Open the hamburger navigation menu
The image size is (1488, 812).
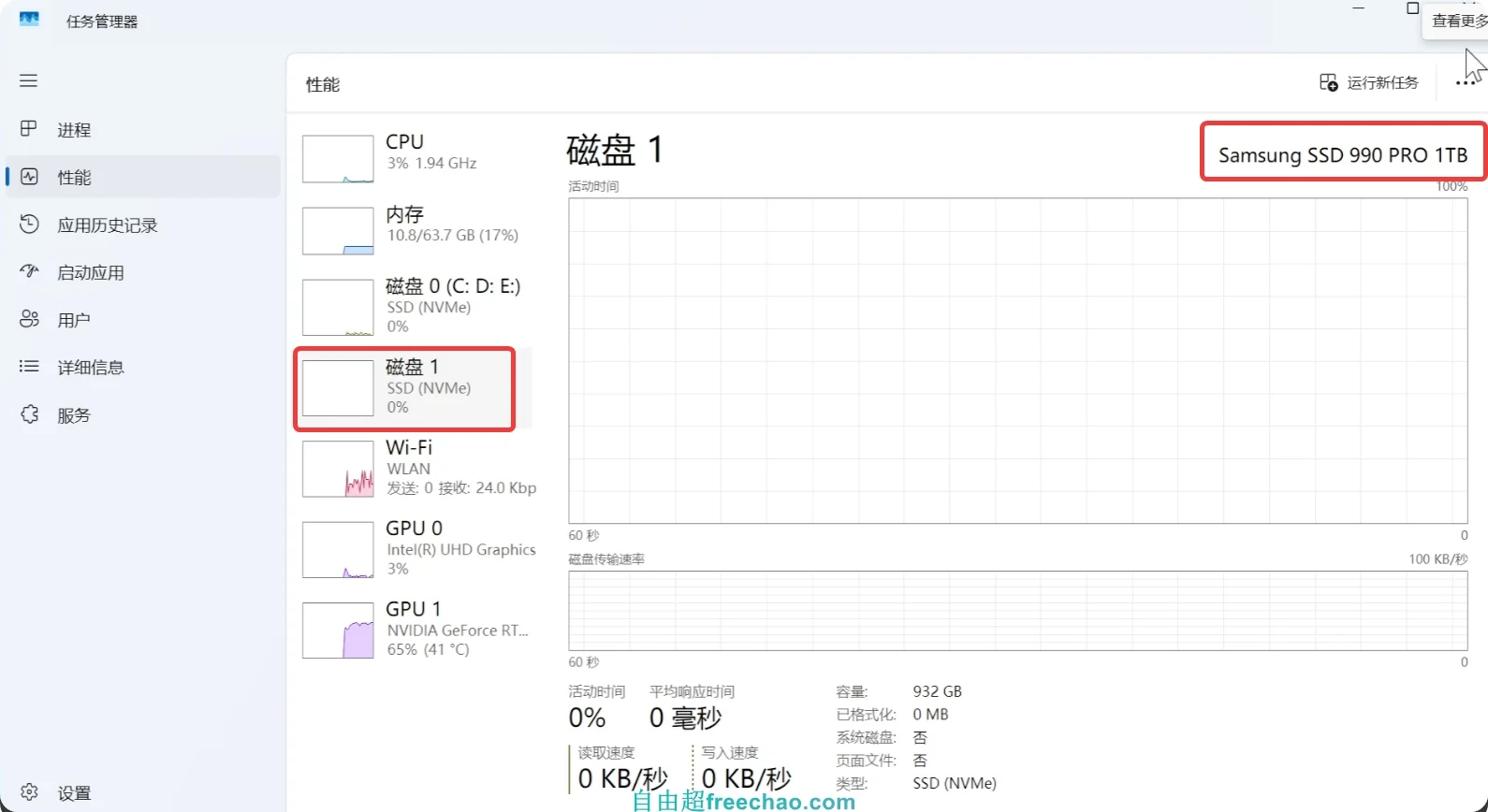(29, 81)
